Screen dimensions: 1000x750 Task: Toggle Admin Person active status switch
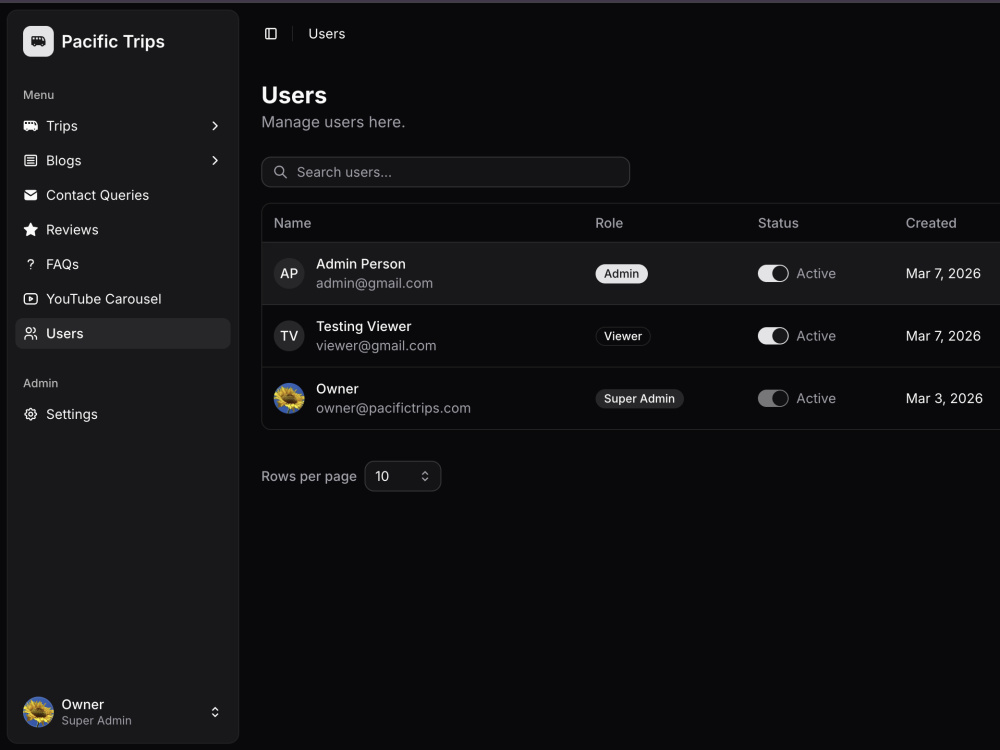773,274
